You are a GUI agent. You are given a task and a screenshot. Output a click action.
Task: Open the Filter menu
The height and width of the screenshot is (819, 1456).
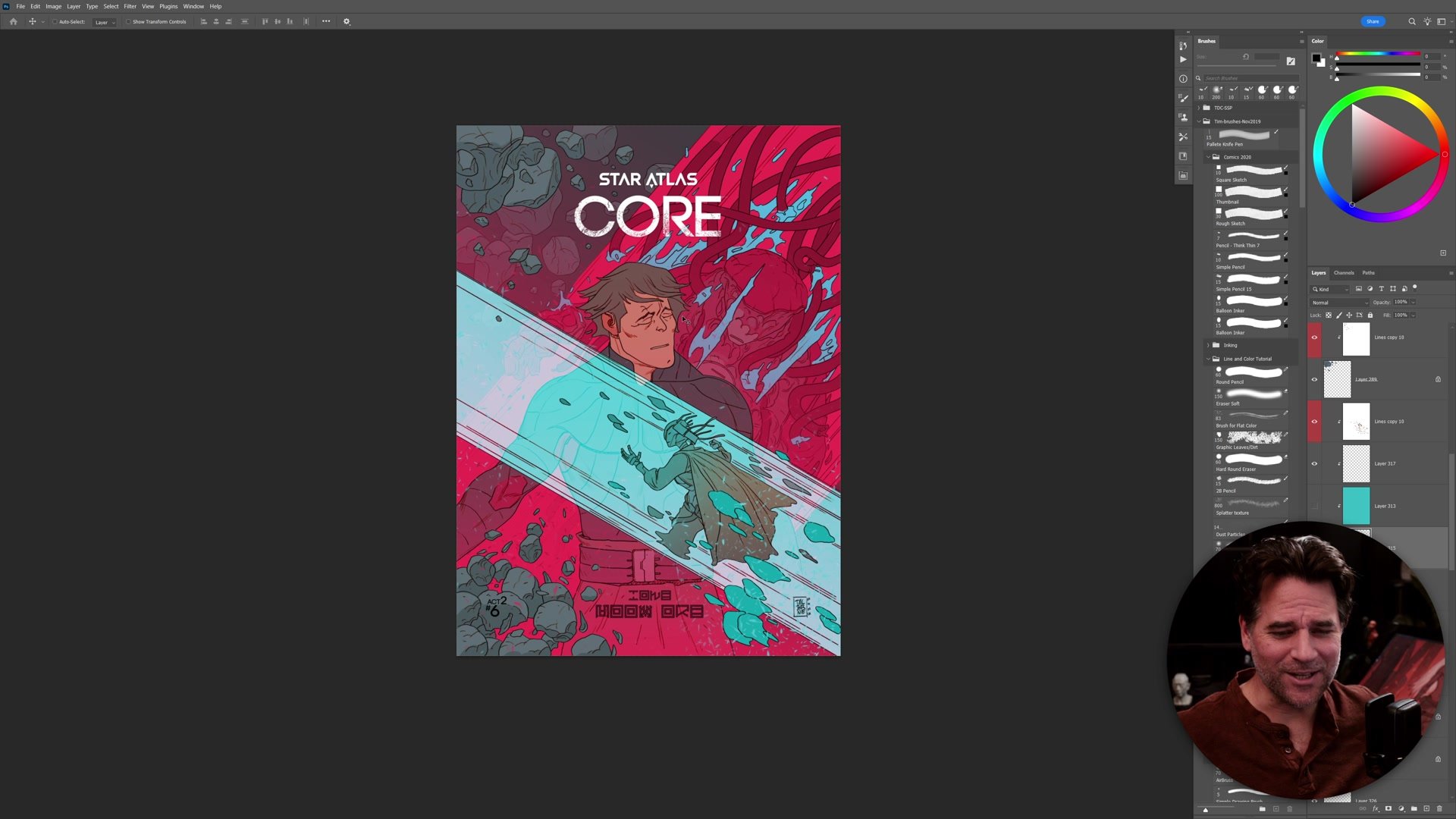click(x=130, y=6)
